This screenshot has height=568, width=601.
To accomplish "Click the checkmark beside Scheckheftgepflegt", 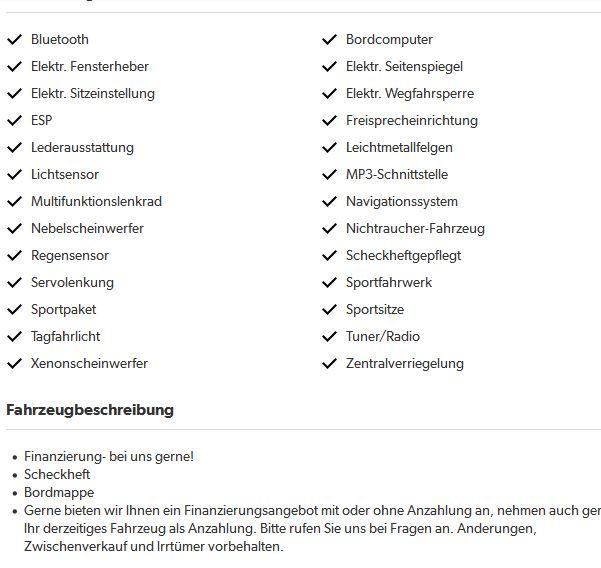I will click(x=329, y=256).
